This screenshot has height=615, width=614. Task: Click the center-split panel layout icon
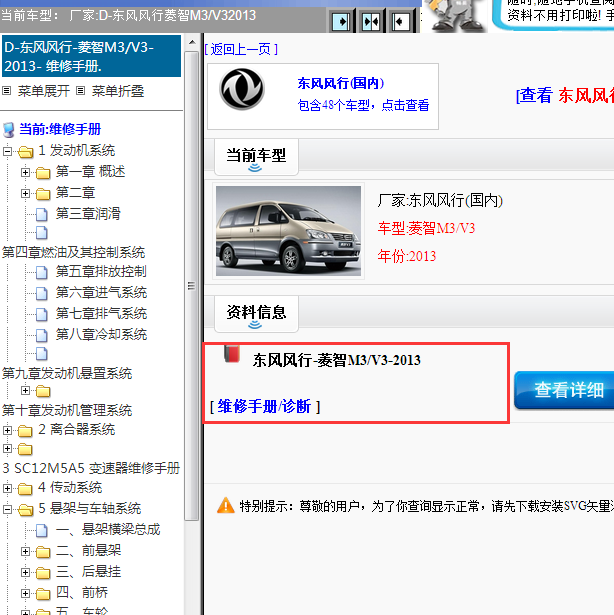coord(370,22)
